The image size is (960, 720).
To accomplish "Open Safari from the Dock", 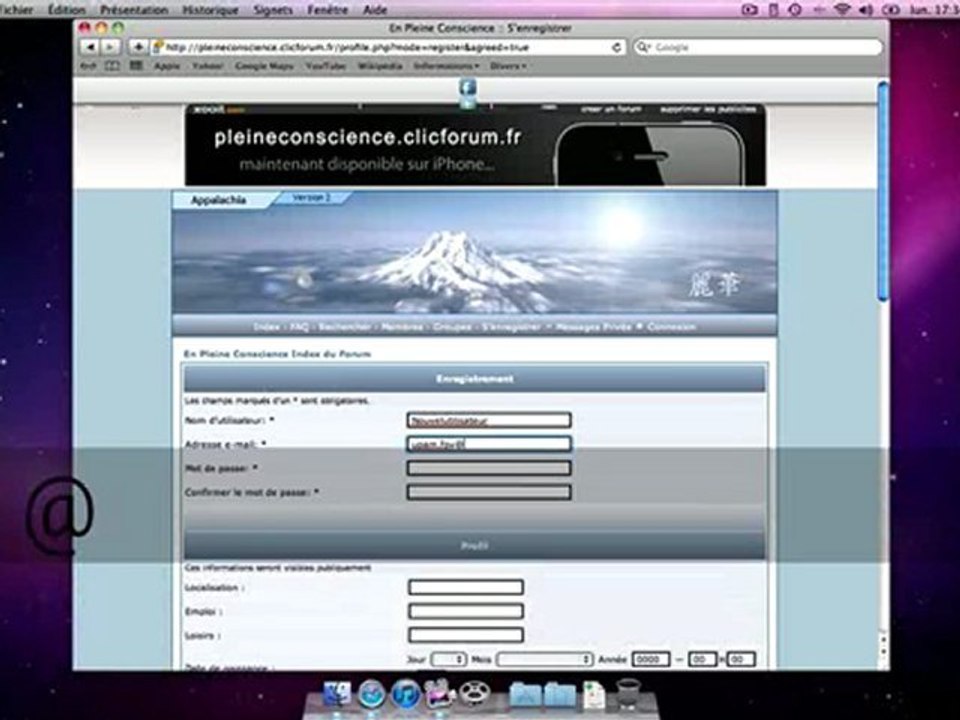I will click(371, 694).
